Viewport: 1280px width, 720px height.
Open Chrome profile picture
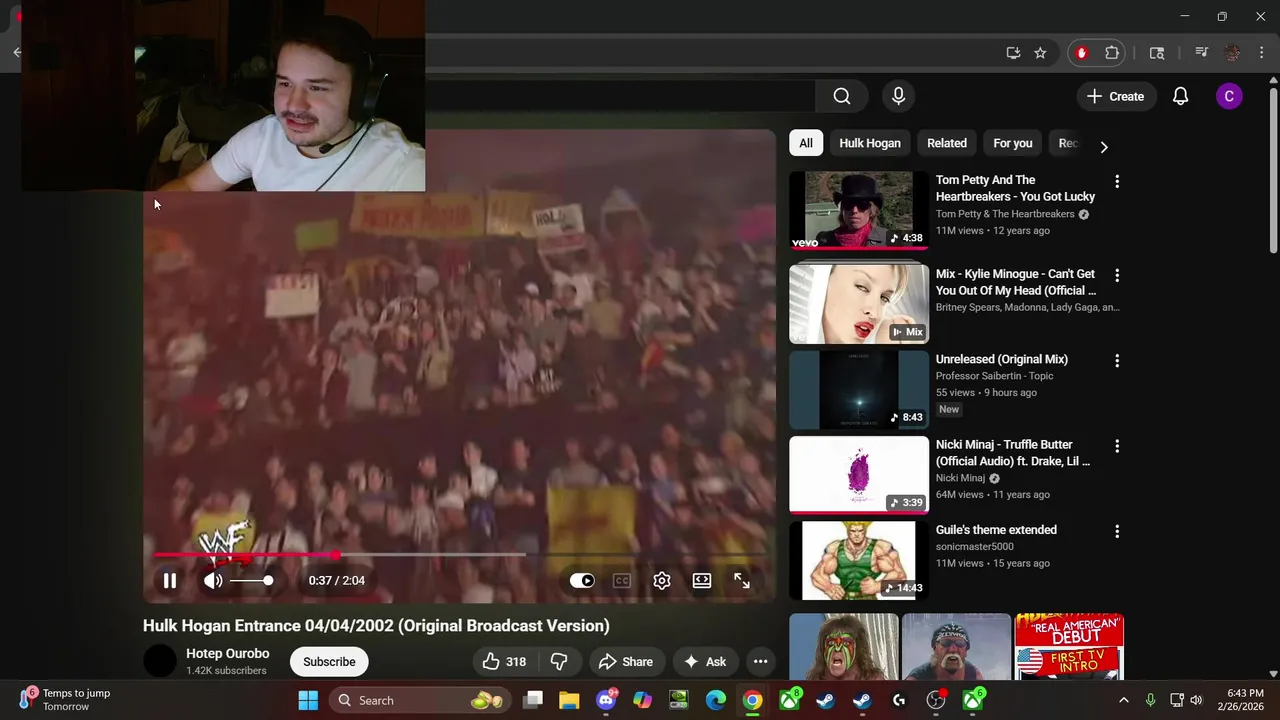click(x=1233, y=53)
